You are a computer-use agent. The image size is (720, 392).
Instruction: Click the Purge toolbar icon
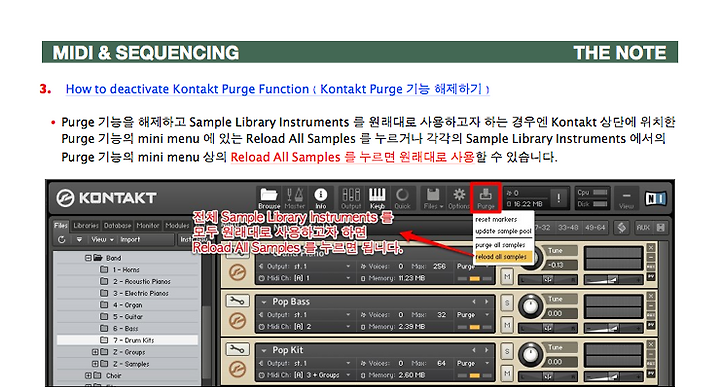[485, 198]
